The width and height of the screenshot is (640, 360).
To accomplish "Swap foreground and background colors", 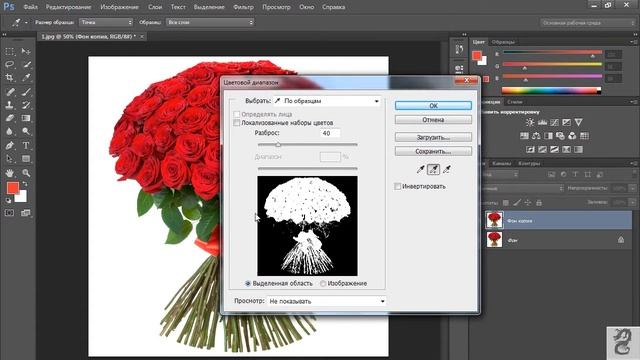I will (24, 184).
